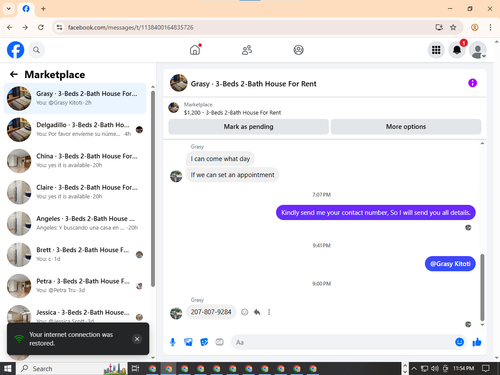Click the Grasy chat header listing thumbnail

point(179,83)
